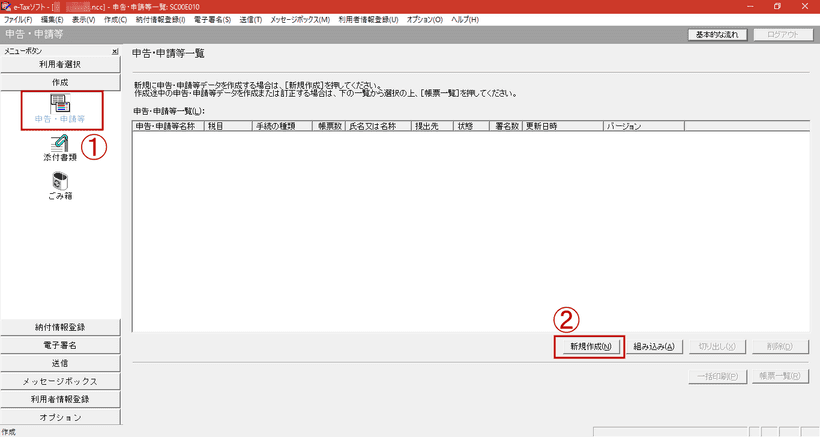Sort by 署名数 column header
This screenshot has width=820, height=437.
(506, 126)
